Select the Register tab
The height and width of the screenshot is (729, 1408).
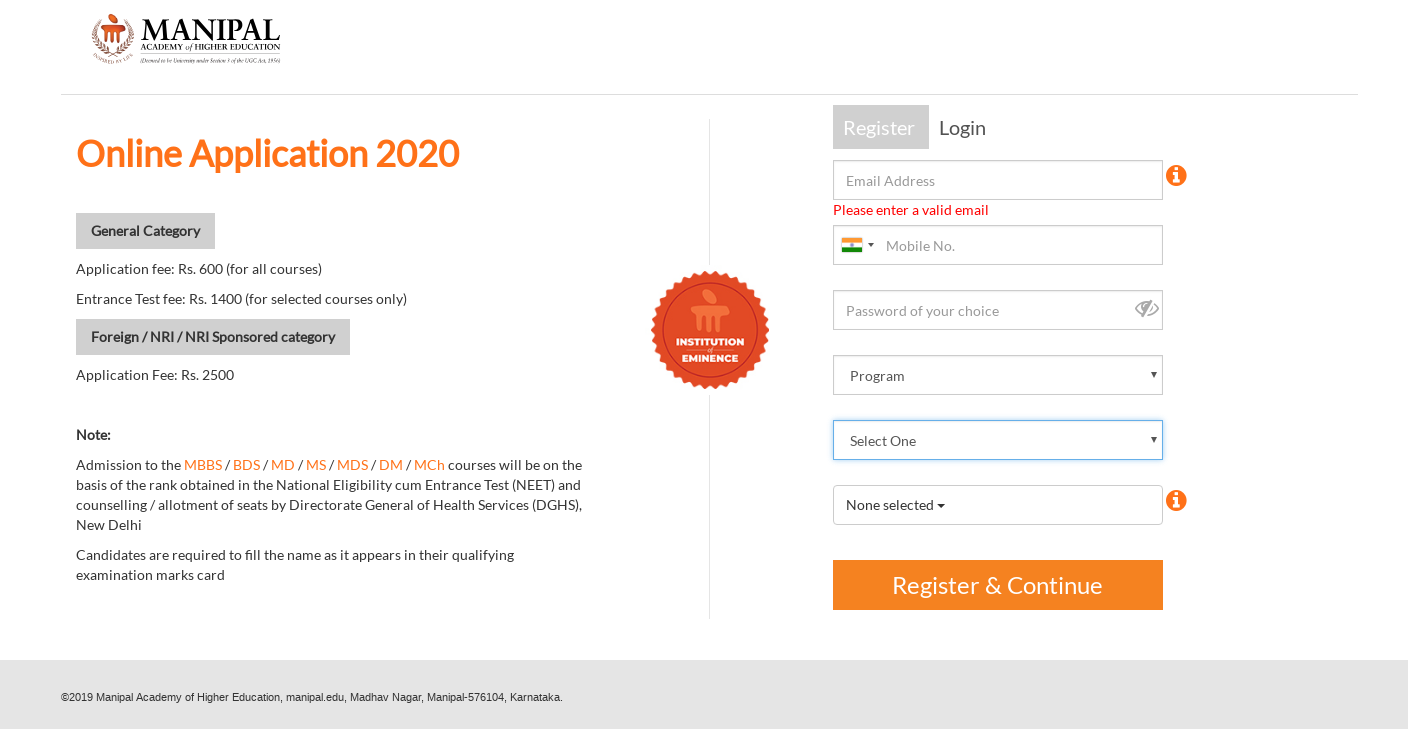pyautogui.click(x=880, y=127)
